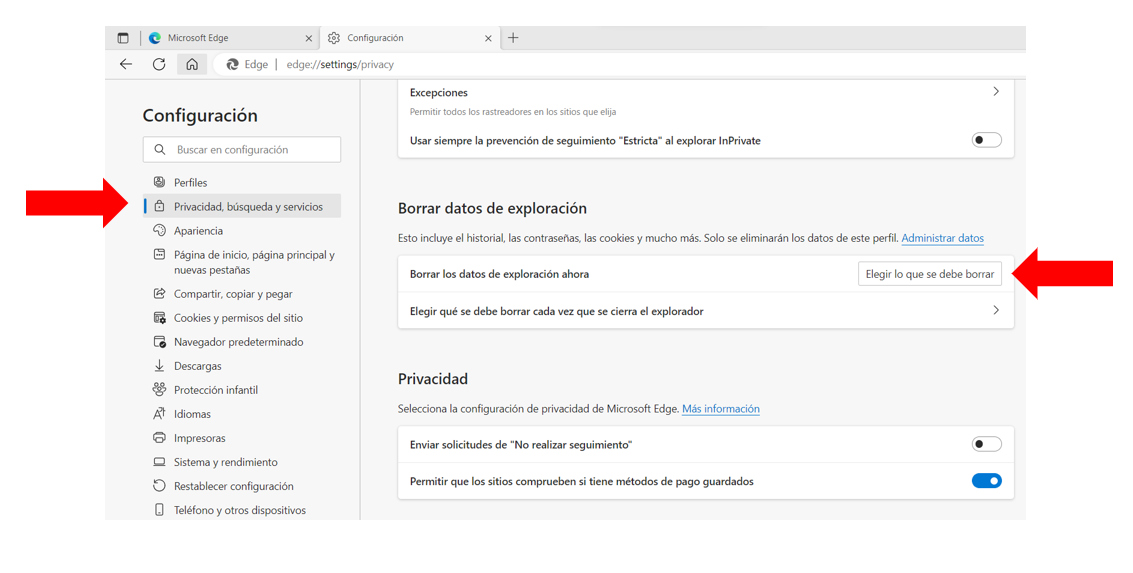Close the Configuración tab
The image size is (1133, 573).
point(488,38)
